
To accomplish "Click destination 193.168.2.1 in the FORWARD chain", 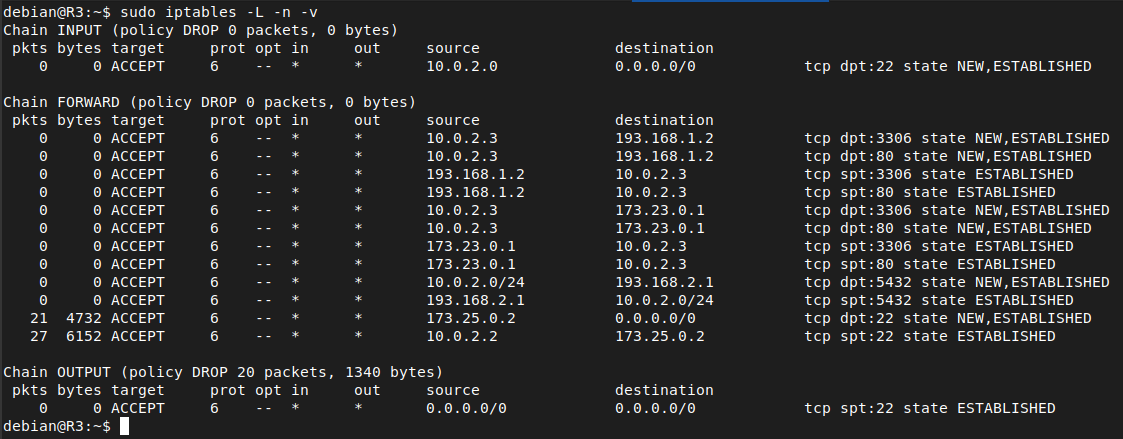I will [664, 282].
